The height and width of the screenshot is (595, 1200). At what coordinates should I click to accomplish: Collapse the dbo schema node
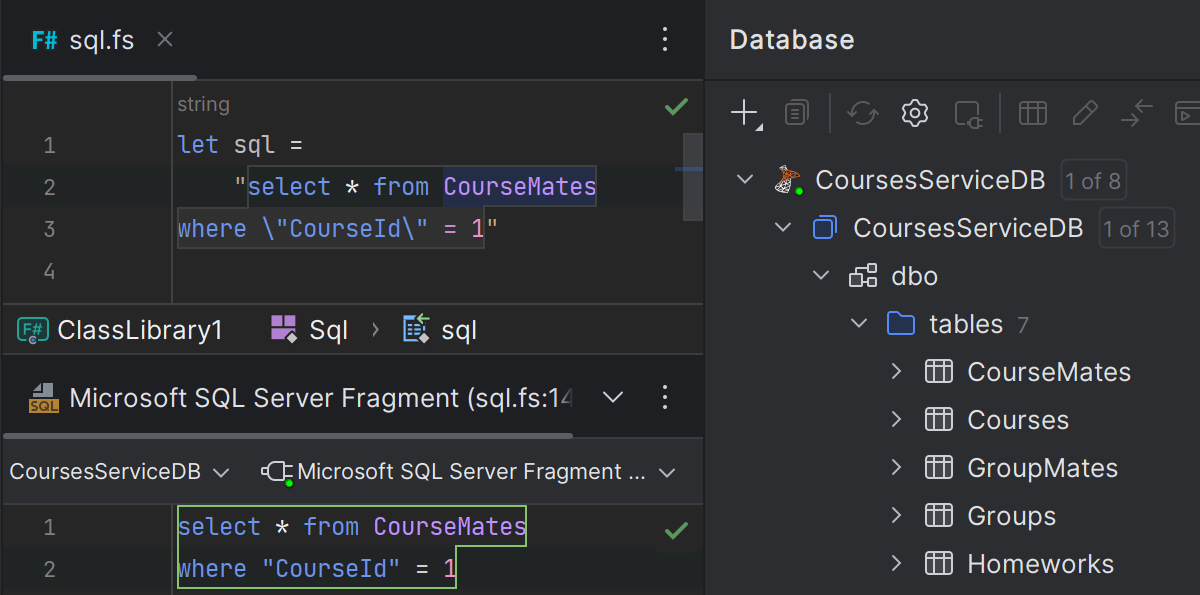pos(821,276)
